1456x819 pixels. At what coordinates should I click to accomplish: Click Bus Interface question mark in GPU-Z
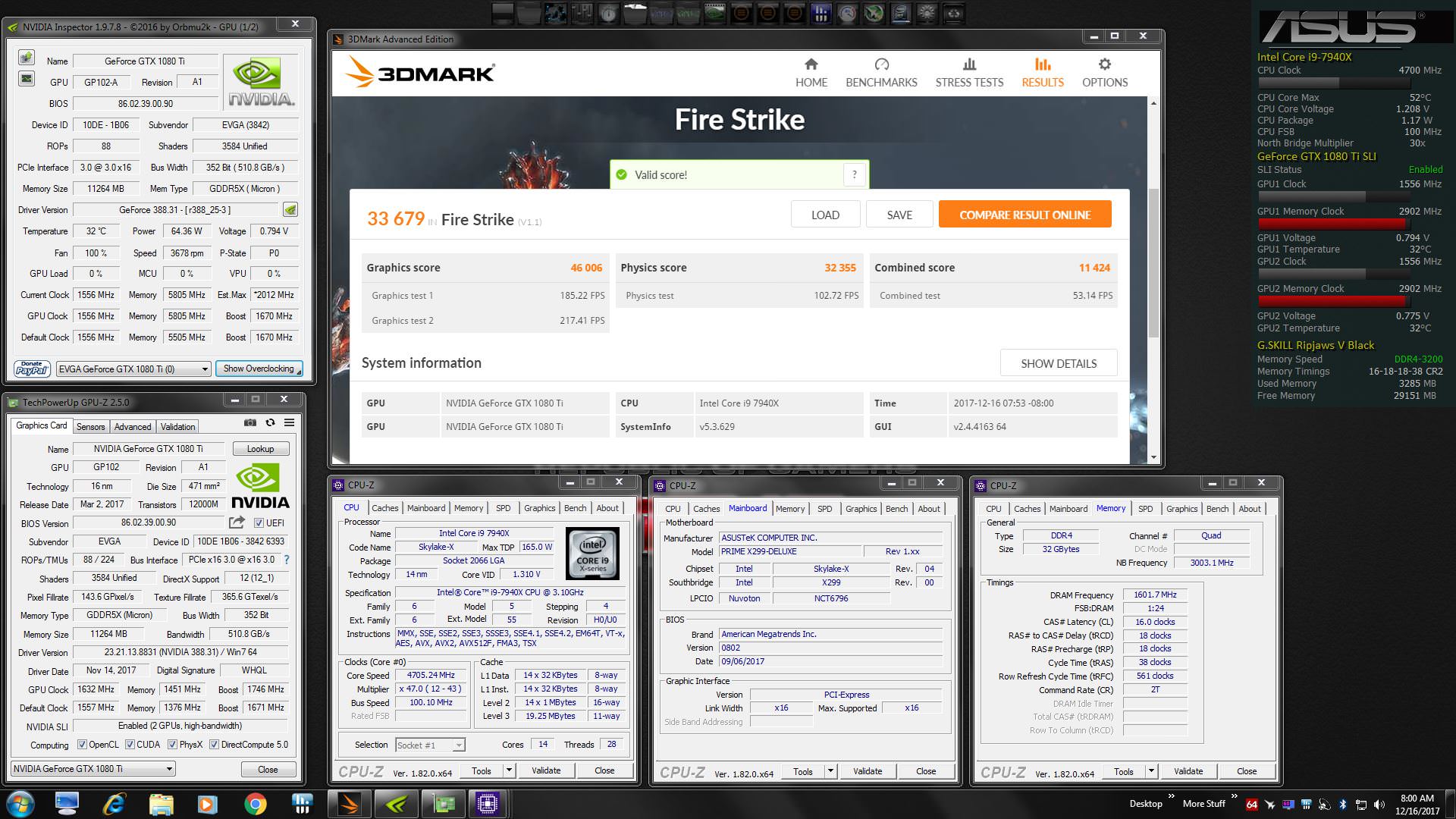click(287, 560)
